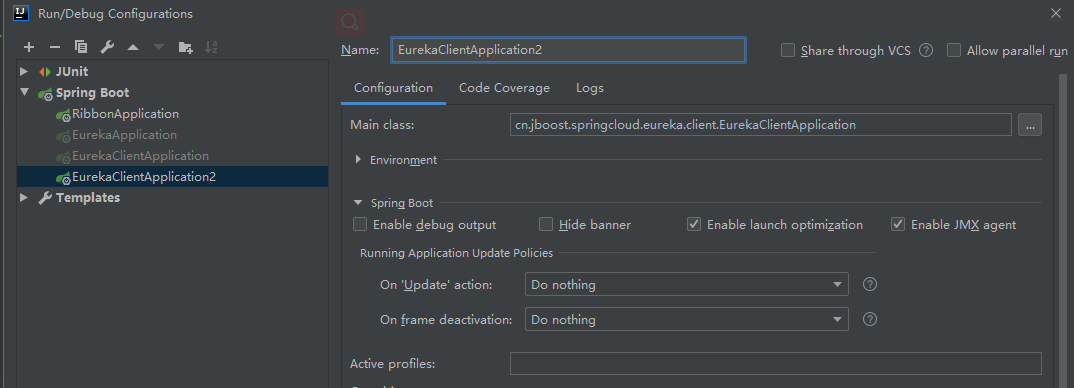Uncheck Enable launch optimization
The width and height of the screenshot is (1074, 388).
click(694, 224)
